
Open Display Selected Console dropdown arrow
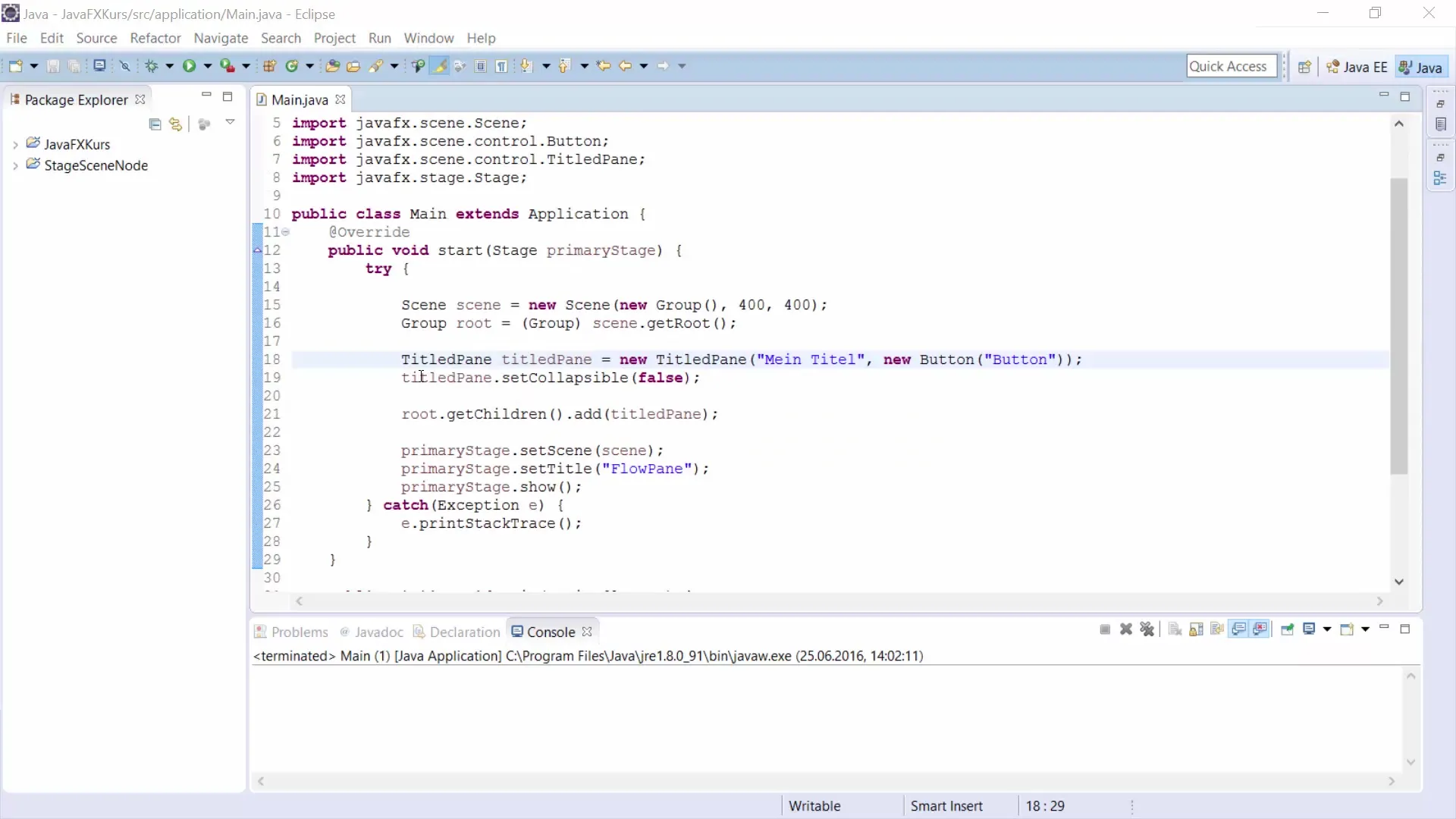(1327, 629)
